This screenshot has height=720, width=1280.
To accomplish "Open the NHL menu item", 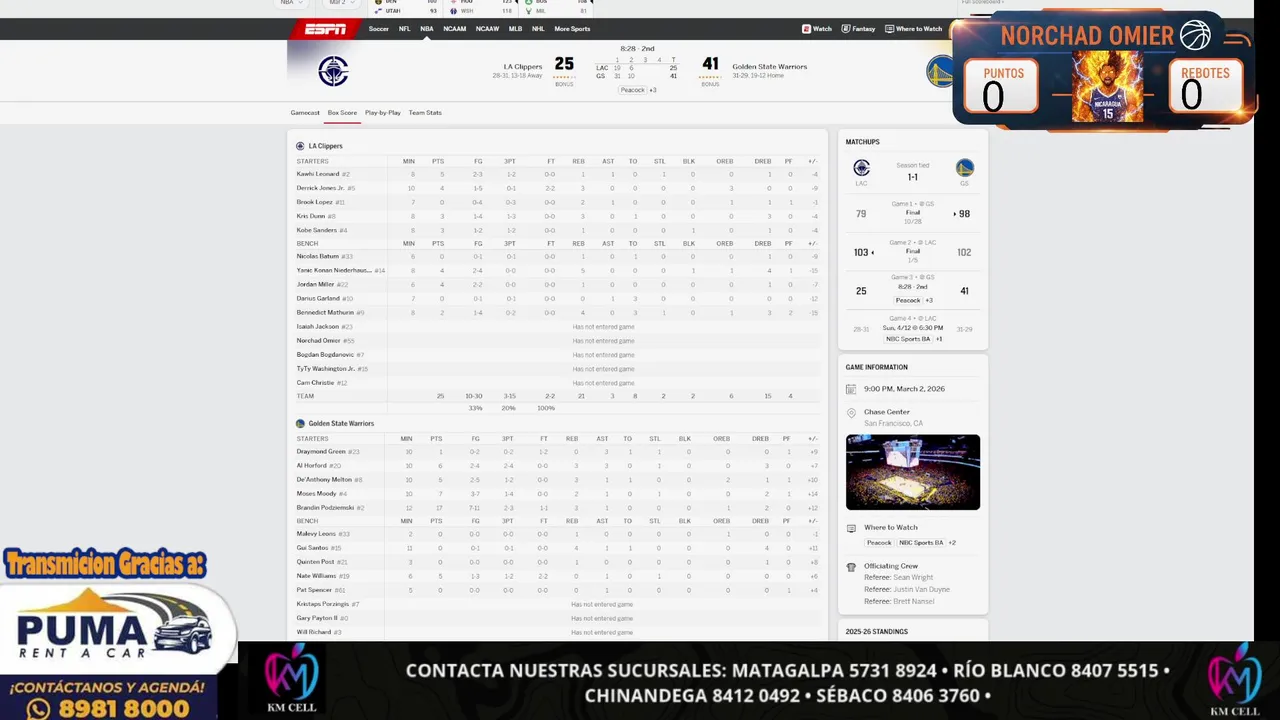I will (538, 29).
